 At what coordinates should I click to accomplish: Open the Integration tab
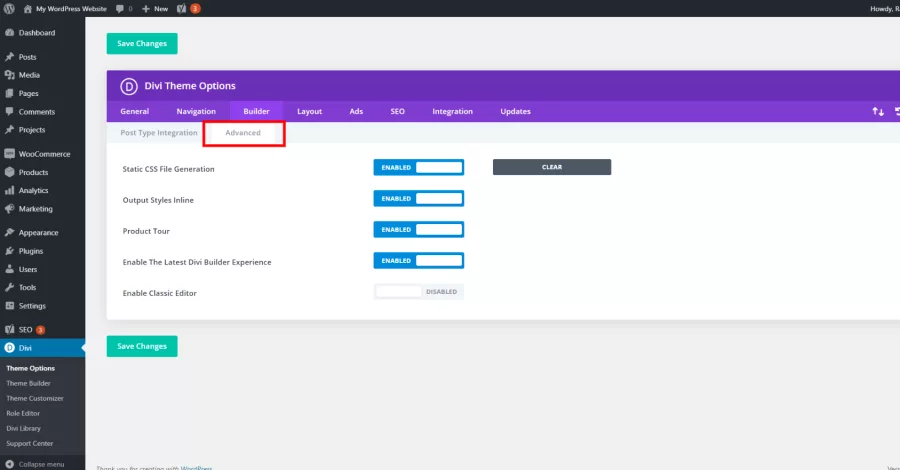pos(452,111)
